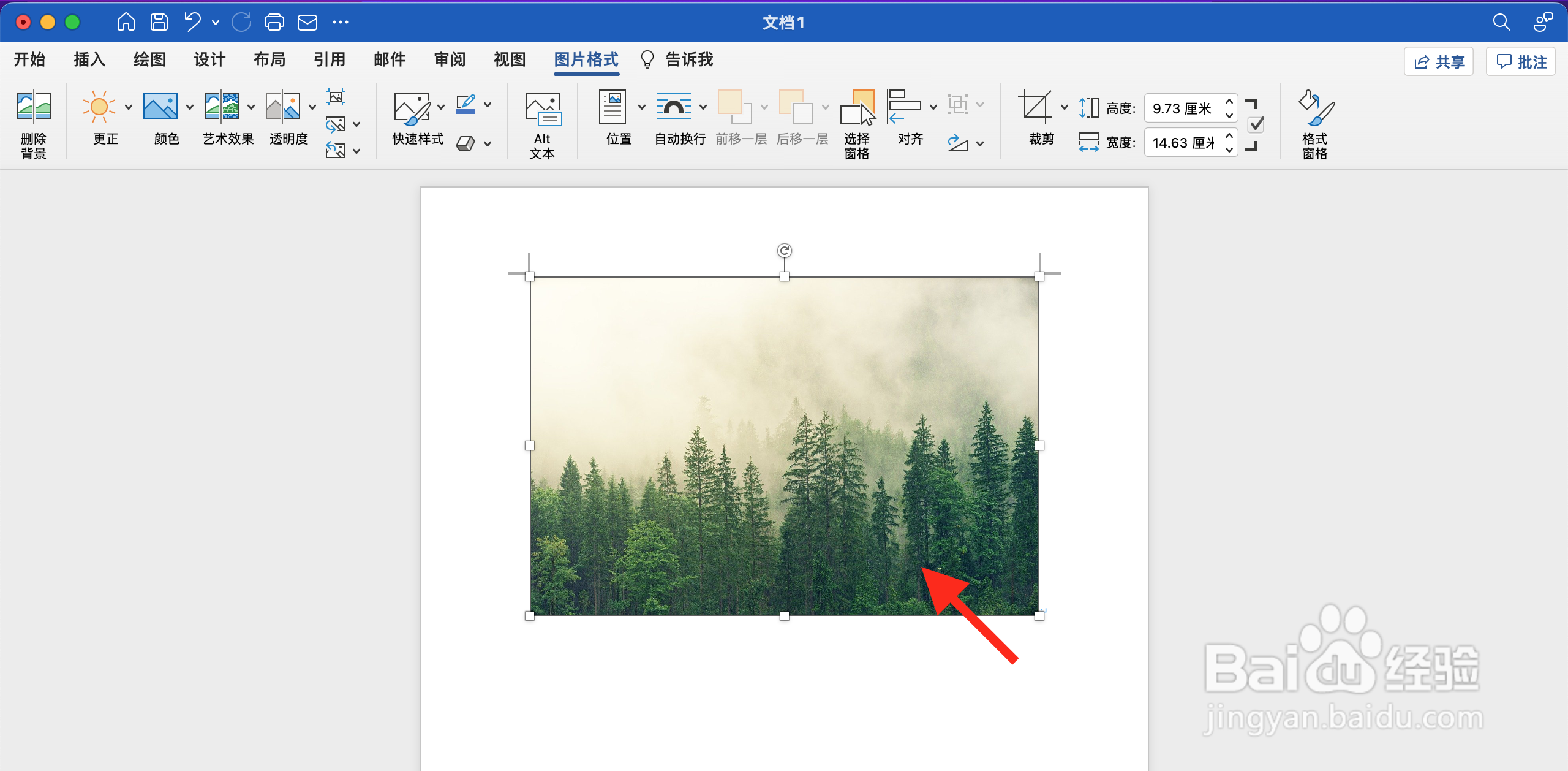Expand the Wrap Text (自动换行) dropdown arrow
1568x771 pixels.
703,107
